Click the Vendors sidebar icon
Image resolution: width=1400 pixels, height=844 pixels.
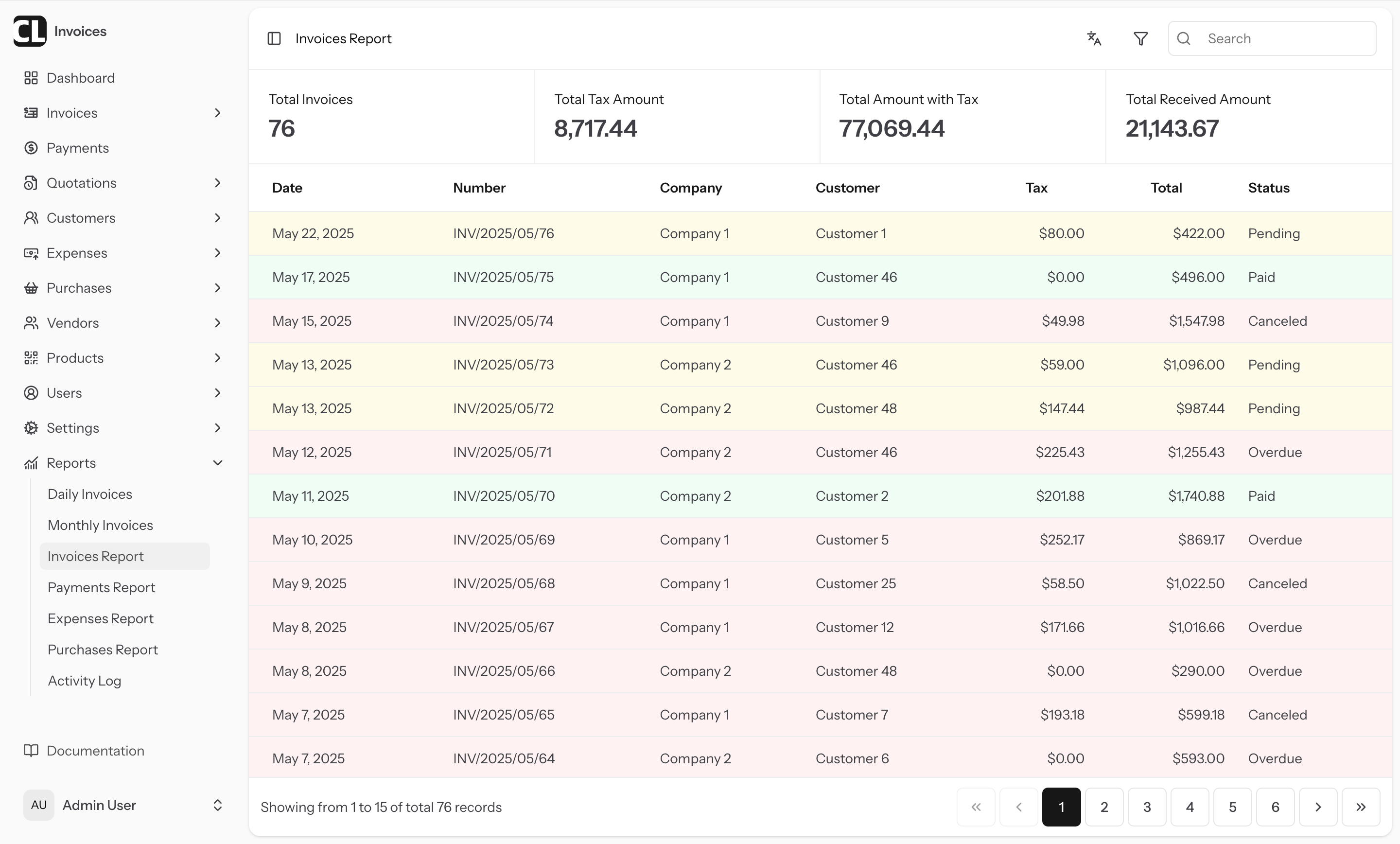pyautogui.click(x=31, y=323)
